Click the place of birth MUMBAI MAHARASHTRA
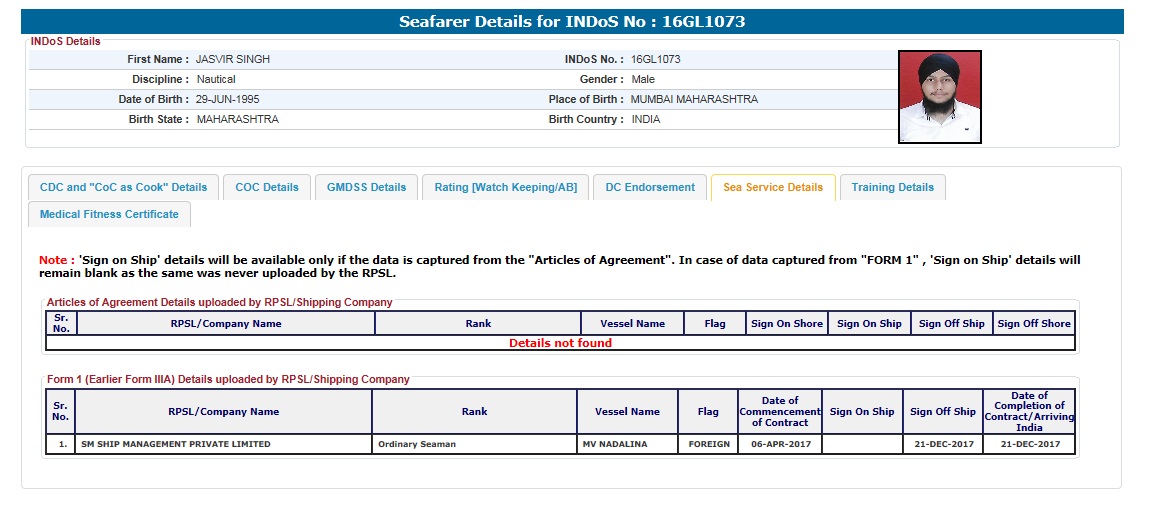The height and width of the screenshot is (509, 1174). pos(694,99)
